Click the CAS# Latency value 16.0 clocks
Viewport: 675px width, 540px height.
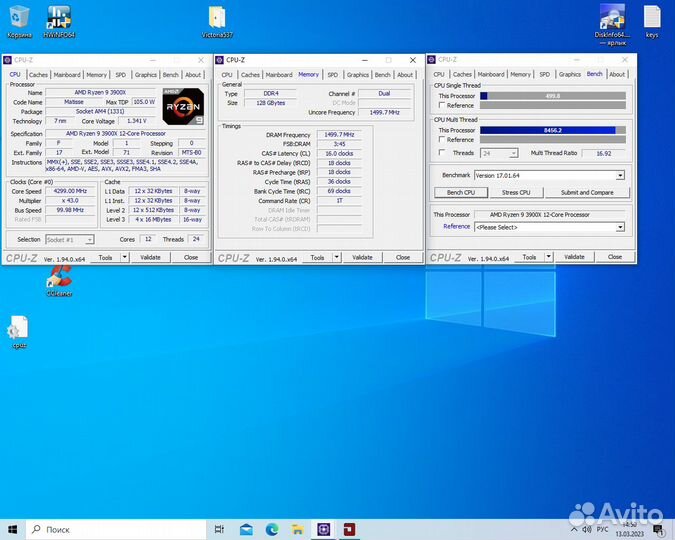pyautogui.click(x=339, y=153)
